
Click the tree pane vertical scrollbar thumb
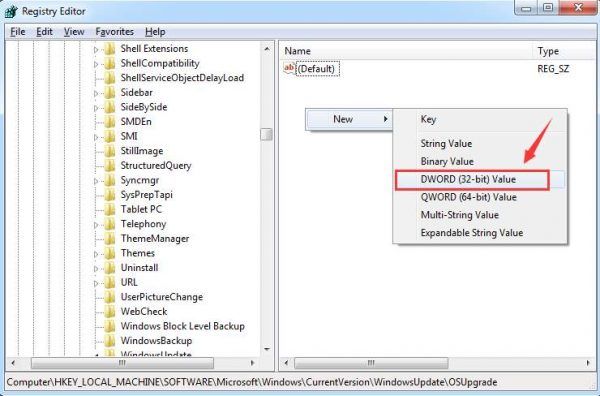click(266, 134)
